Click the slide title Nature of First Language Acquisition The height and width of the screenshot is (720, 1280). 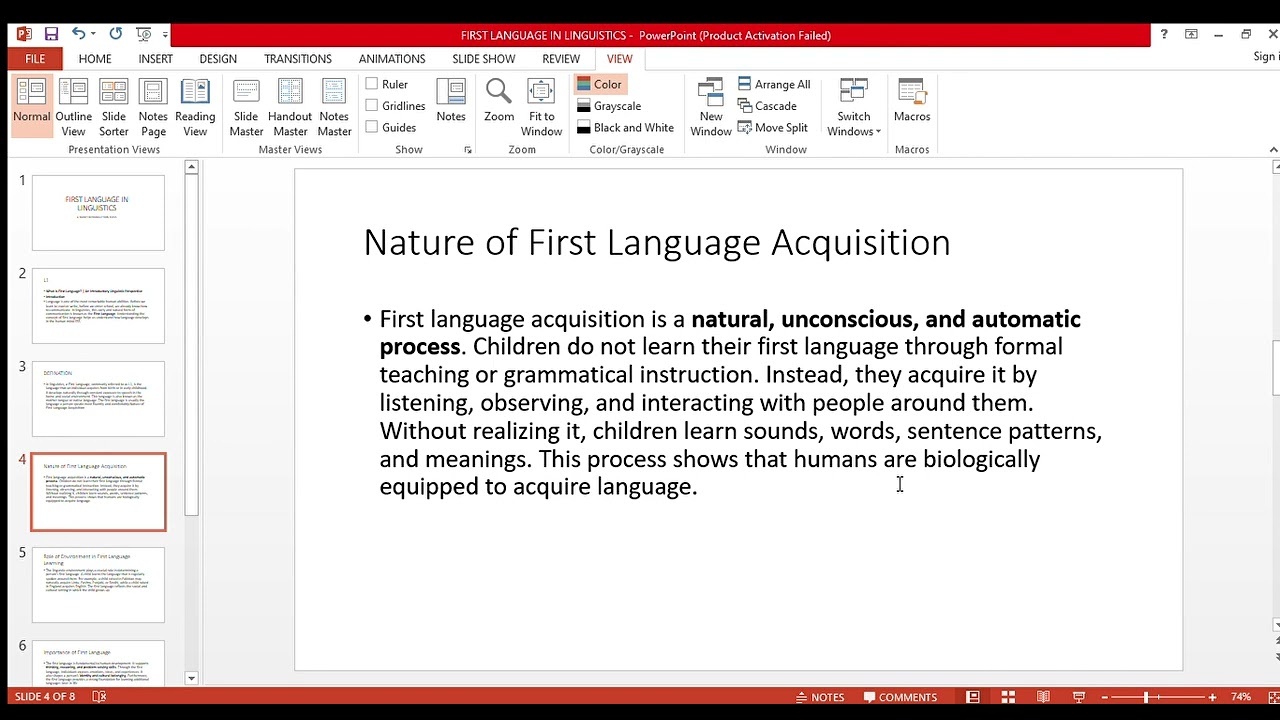tap(657, 242)
